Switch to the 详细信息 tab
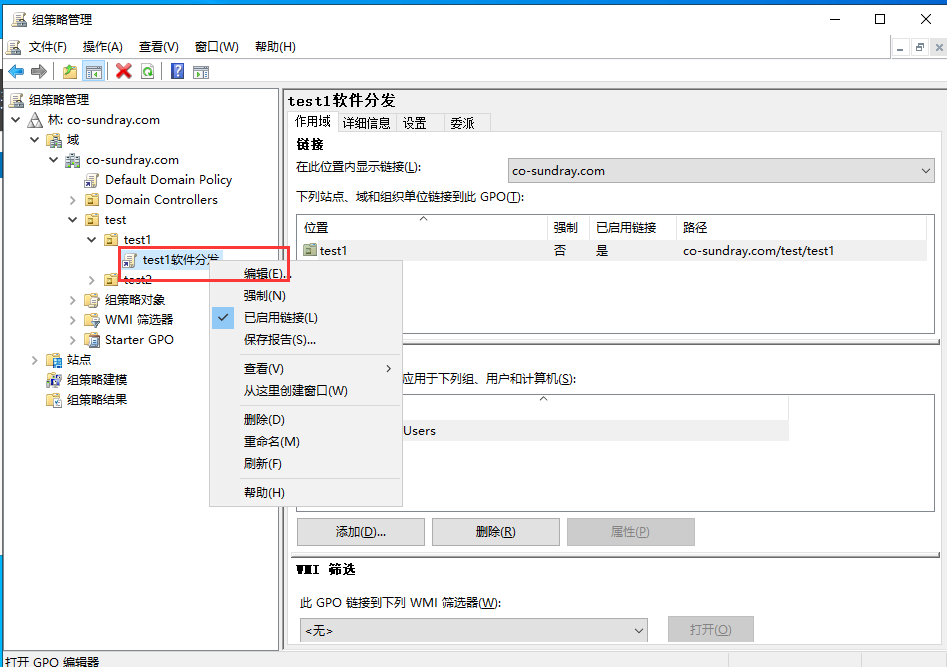This screenshot has height=667, width=947. [x=366, y=123]
